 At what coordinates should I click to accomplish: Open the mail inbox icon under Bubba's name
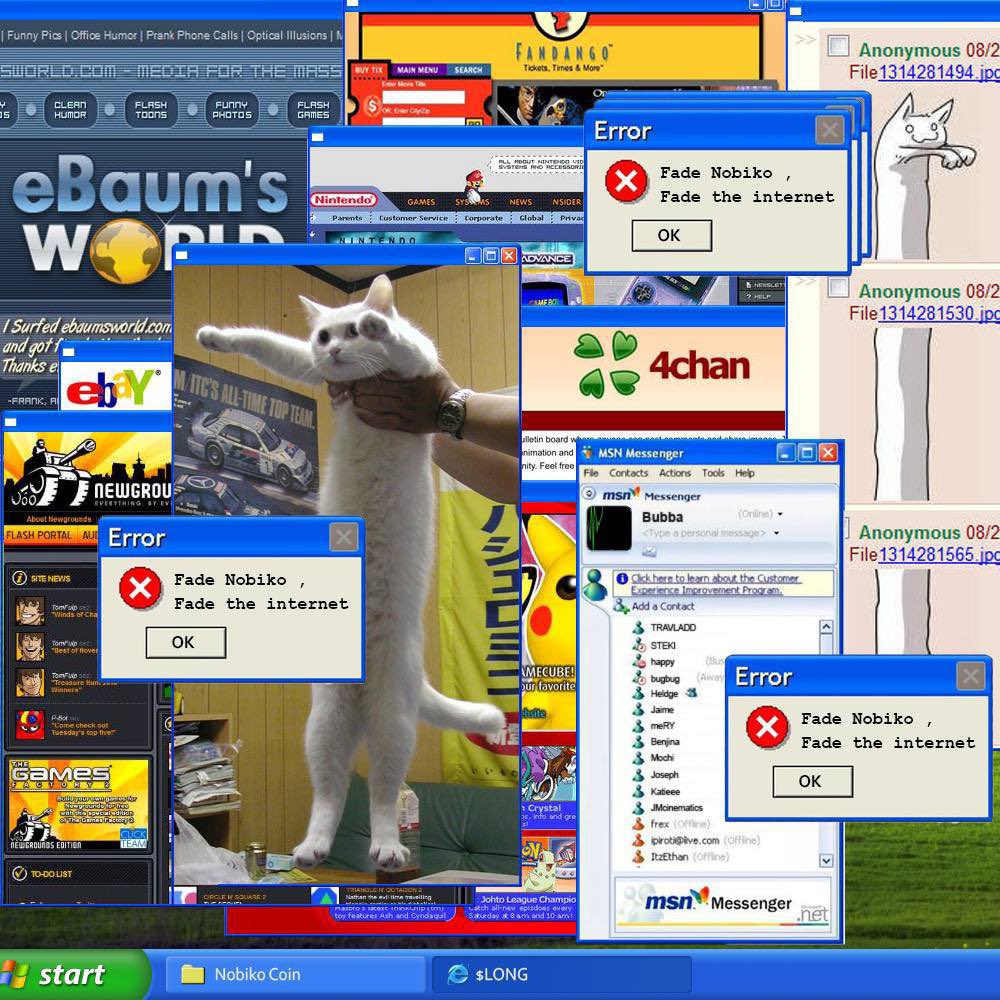point(649,552)
